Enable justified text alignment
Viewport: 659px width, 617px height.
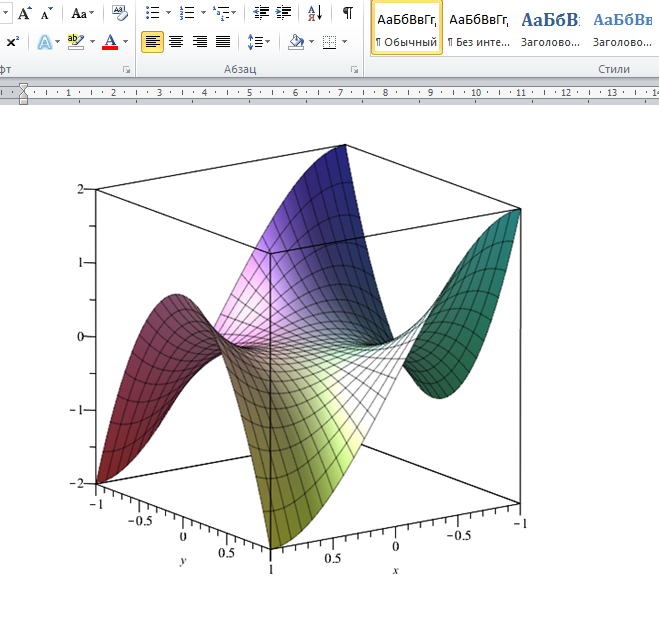(x=222, y=42)
